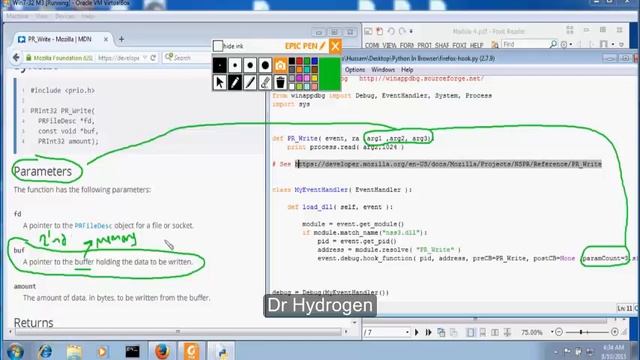Open the FORM tab in Foxit Reader
Screen dimensions: 640x360
[407, 45]
